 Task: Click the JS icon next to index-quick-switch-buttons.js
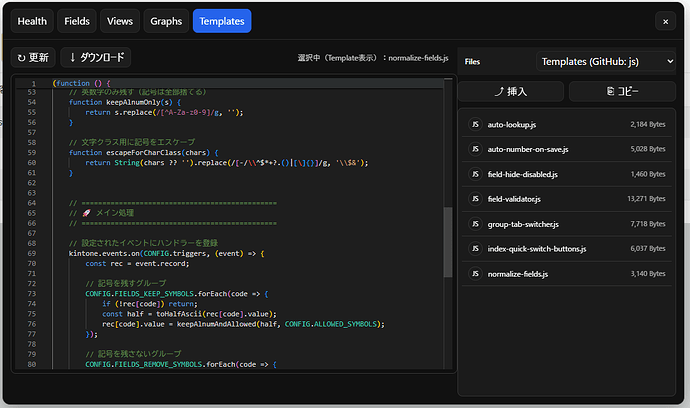pyautogui.click(x=476, y=249)
